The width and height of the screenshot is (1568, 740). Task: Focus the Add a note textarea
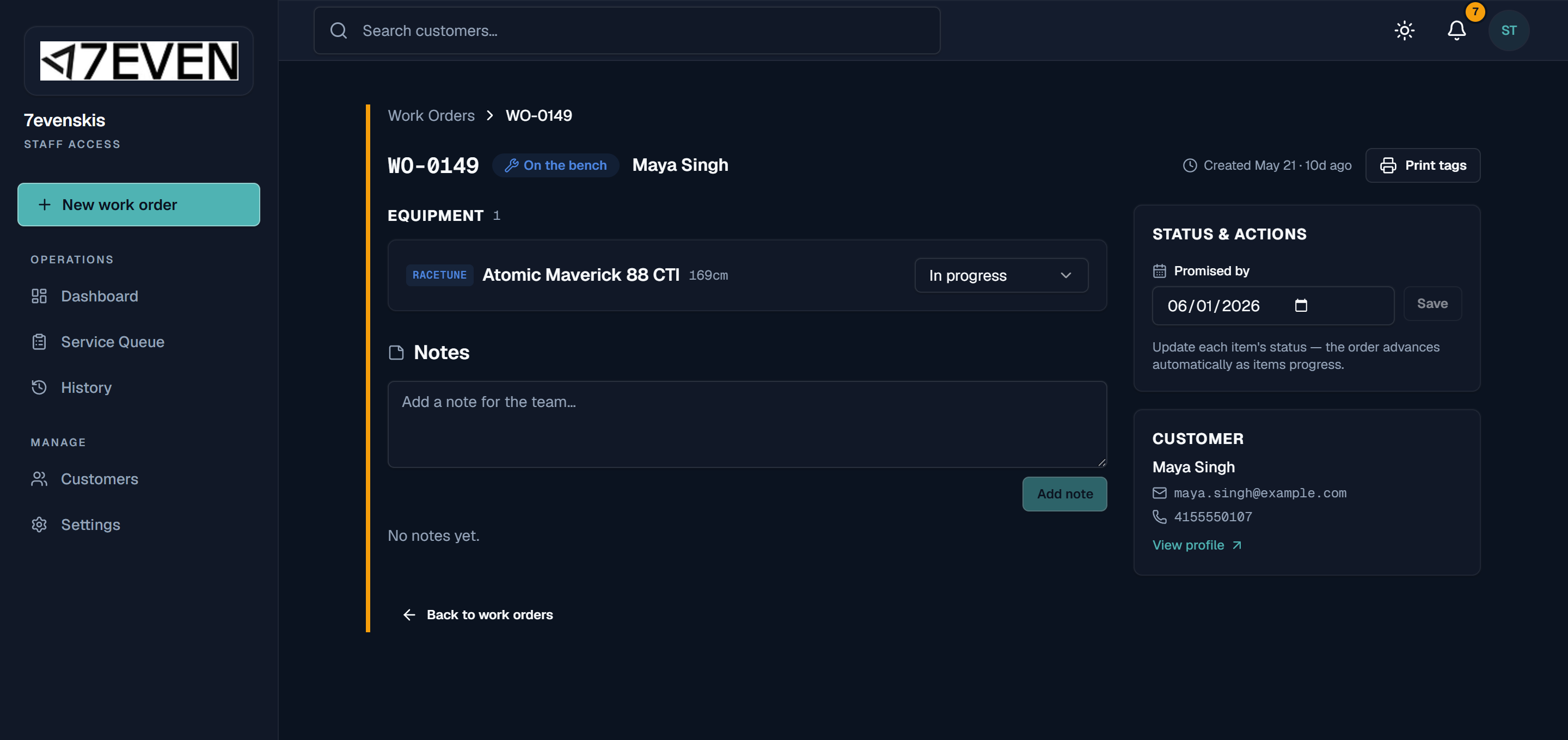click(x=747, y=424)
